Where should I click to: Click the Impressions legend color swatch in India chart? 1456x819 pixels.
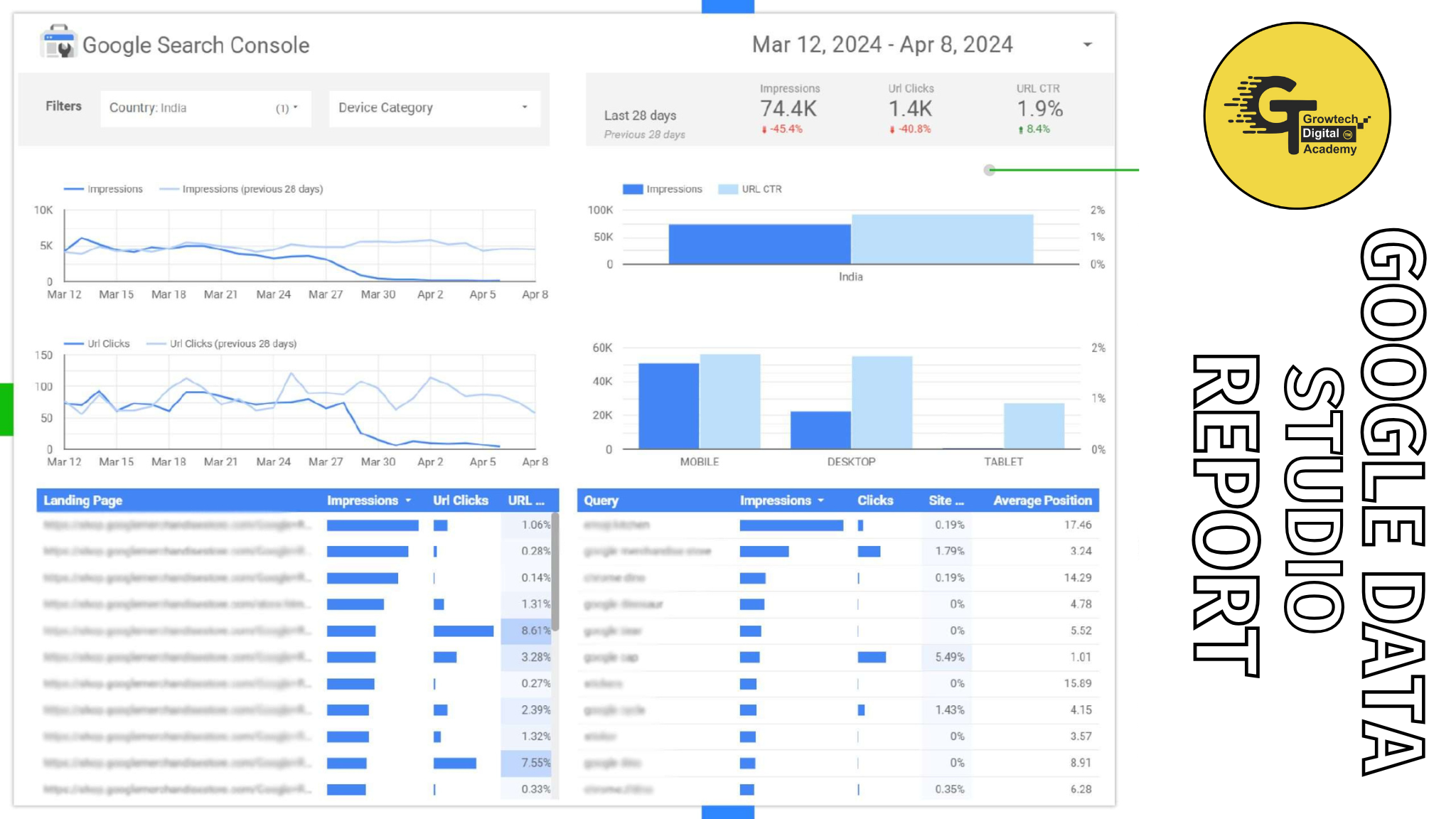(x=632, y=189)
